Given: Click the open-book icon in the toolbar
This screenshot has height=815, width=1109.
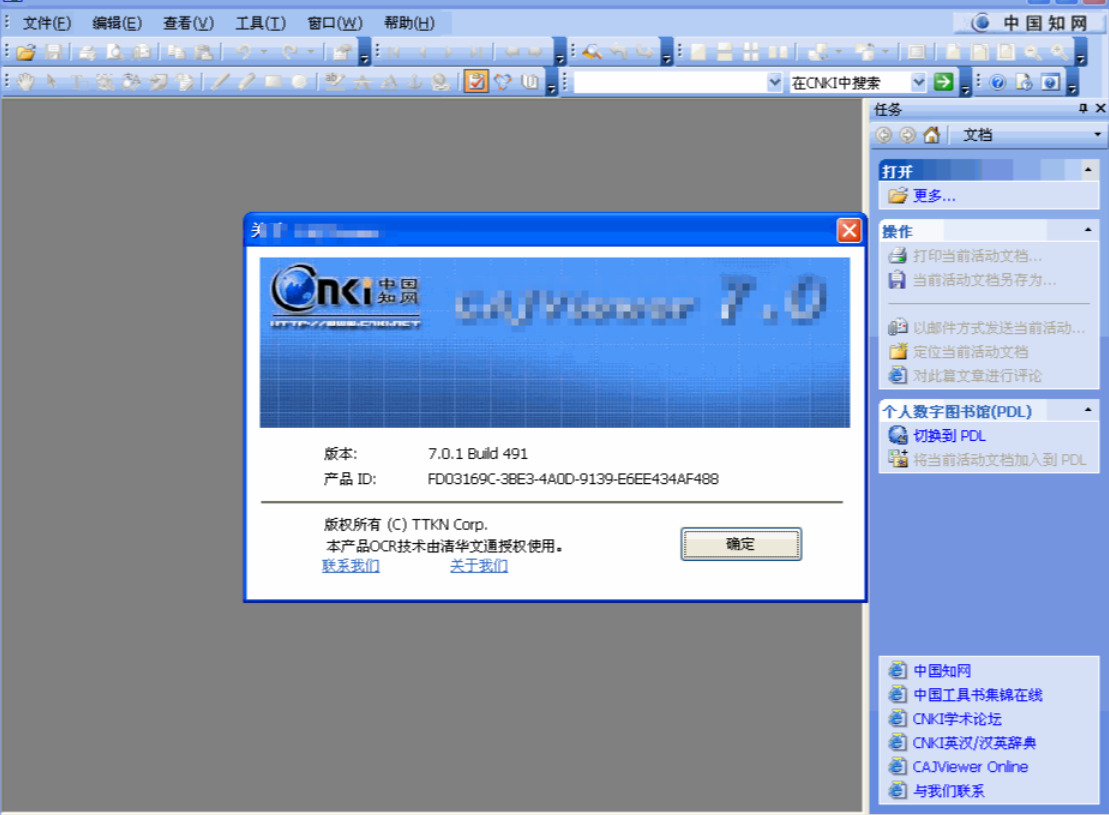Looking at the screenshot, I should point(530,82).
